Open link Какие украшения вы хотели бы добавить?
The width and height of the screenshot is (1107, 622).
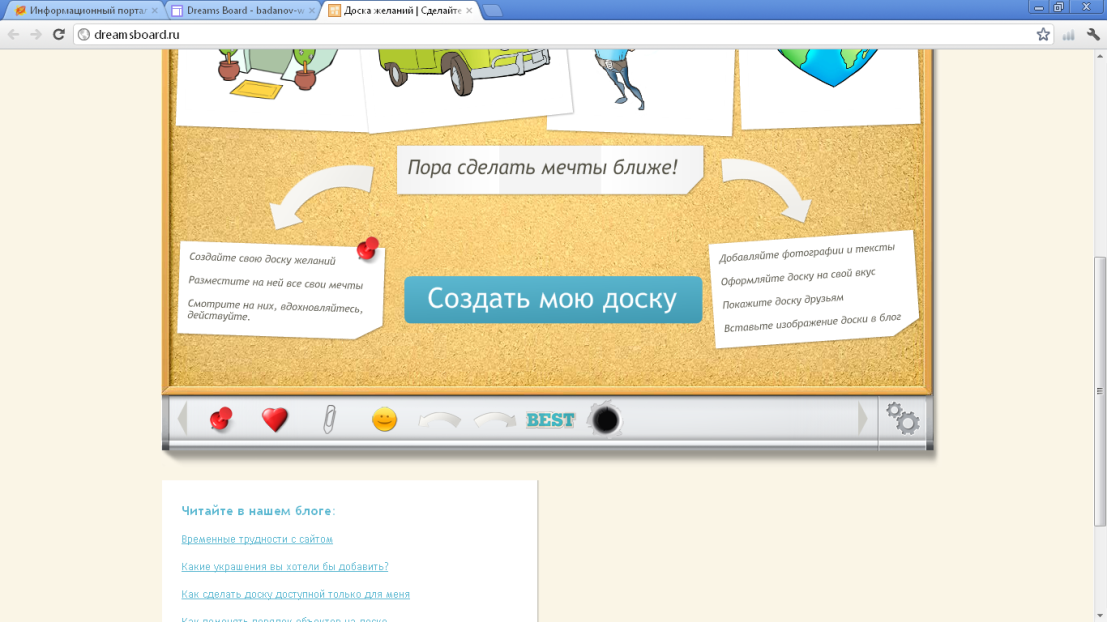[285, 567]
